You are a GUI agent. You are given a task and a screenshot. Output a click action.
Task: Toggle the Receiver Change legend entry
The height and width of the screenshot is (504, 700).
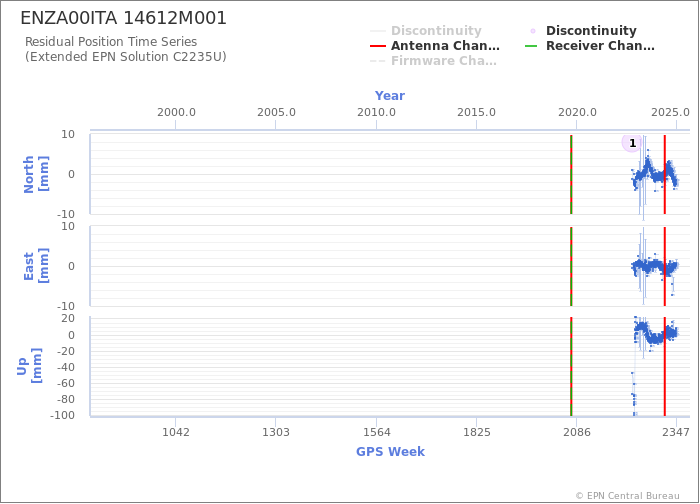(x=590, y=46)
